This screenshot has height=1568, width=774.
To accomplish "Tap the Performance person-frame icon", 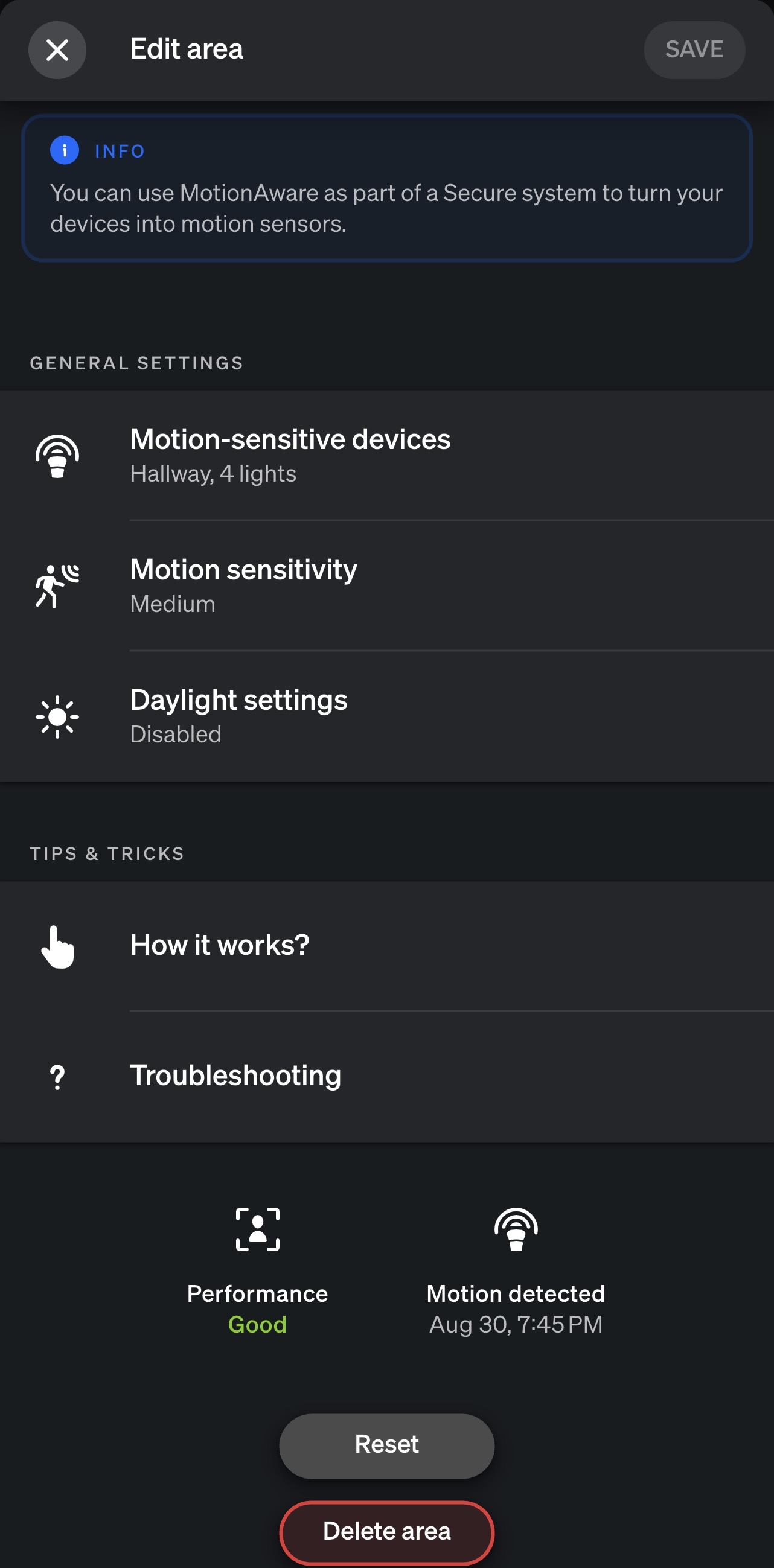I will (258, 1229).
